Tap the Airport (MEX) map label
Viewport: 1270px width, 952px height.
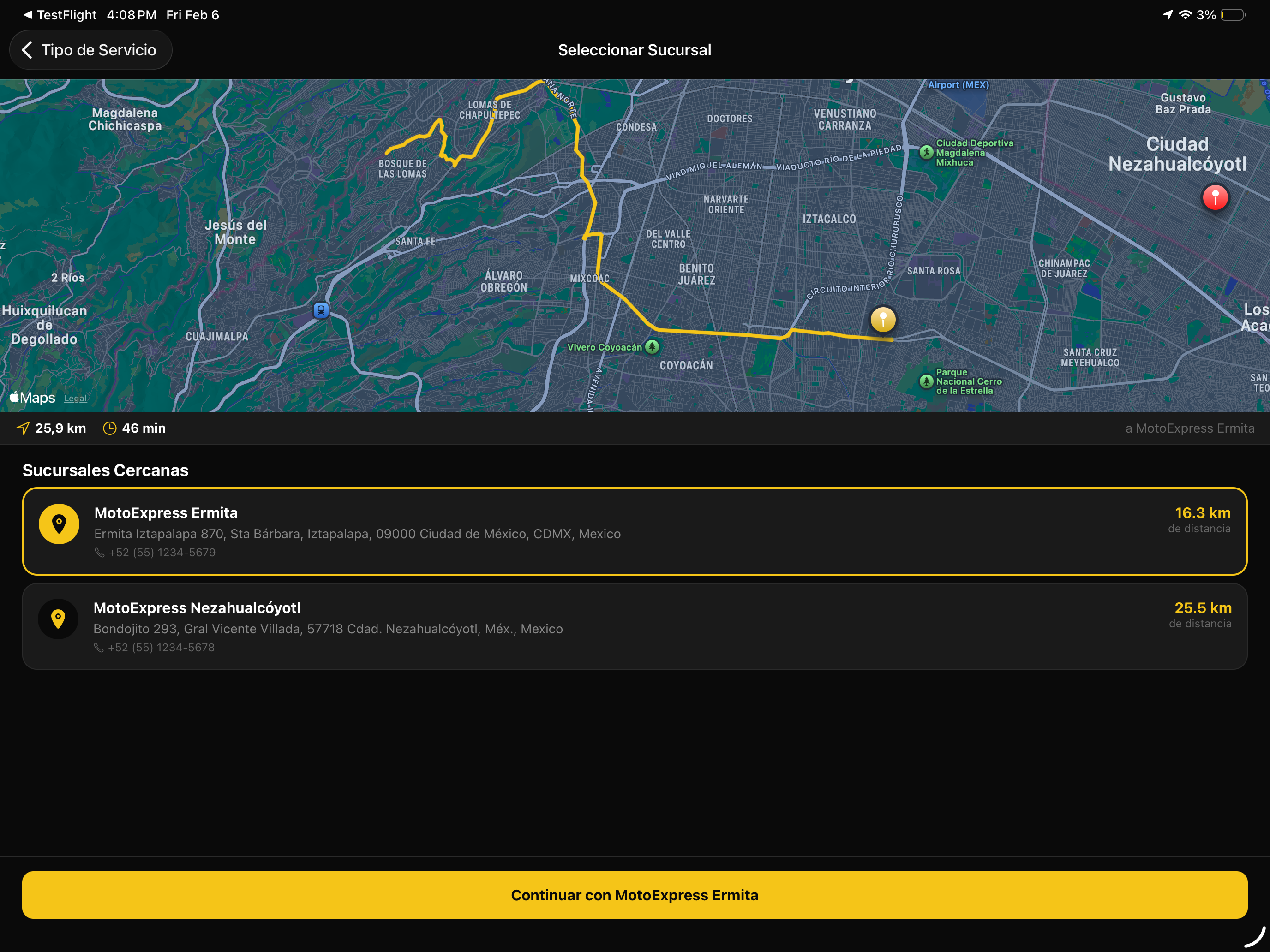click(958, 85)
